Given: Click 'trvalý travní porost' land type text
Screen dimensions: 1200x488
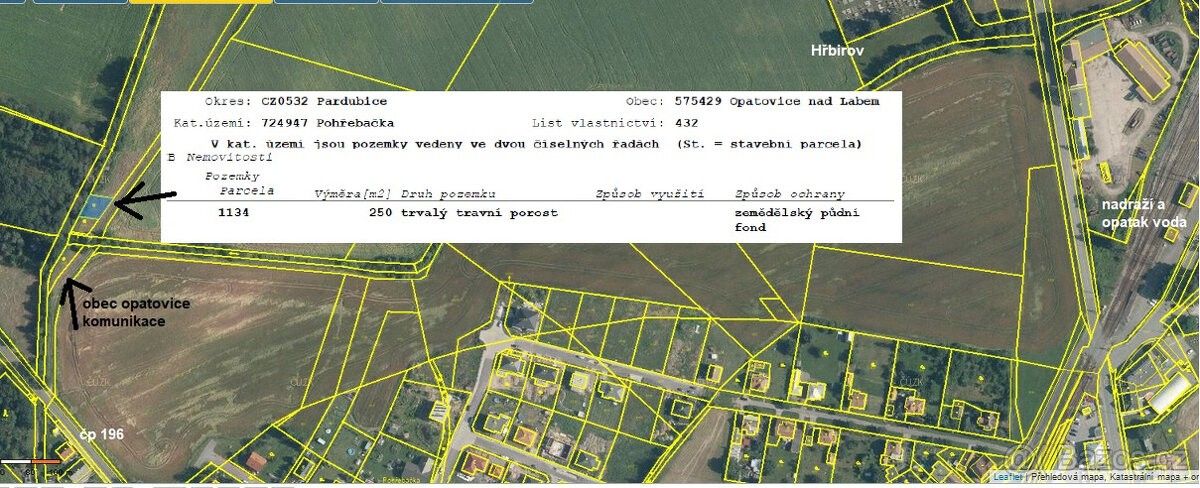Looking at the screenshot, I should pyautogui.click(x=478, y=213).
